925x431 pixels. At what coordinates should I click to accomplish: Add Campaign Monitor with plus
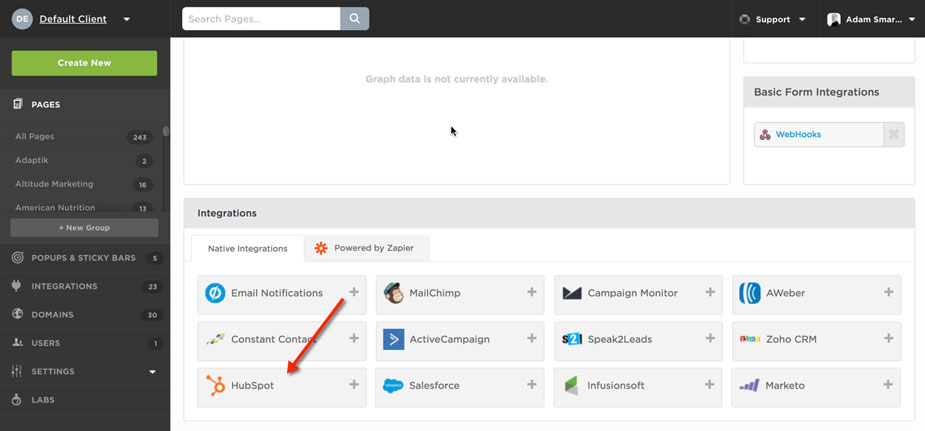[x=710, y=292]
